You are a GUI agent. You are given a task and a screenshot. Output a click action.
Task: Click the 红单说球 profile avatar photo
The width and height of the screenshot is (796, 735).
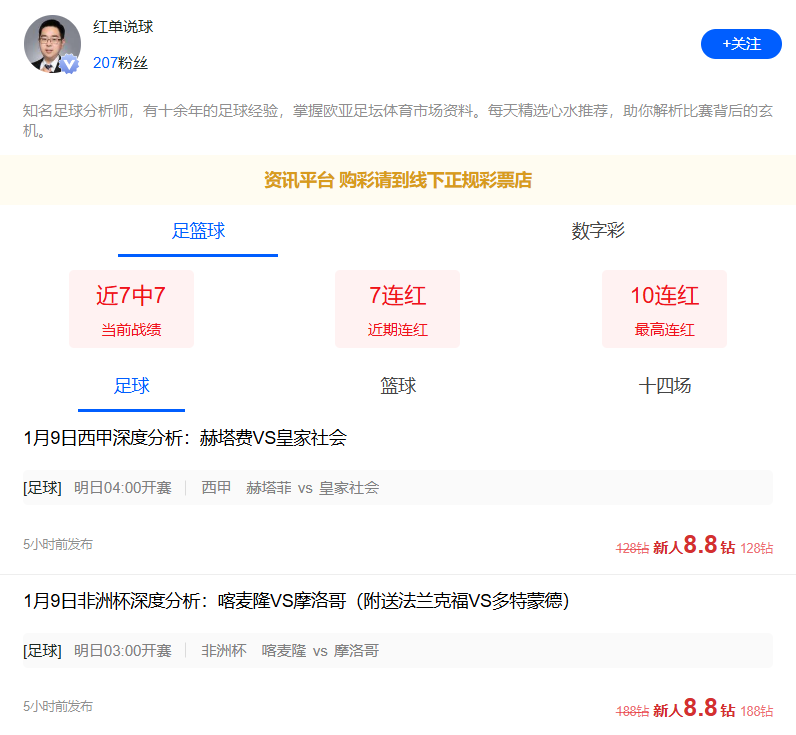pos(51,42)
